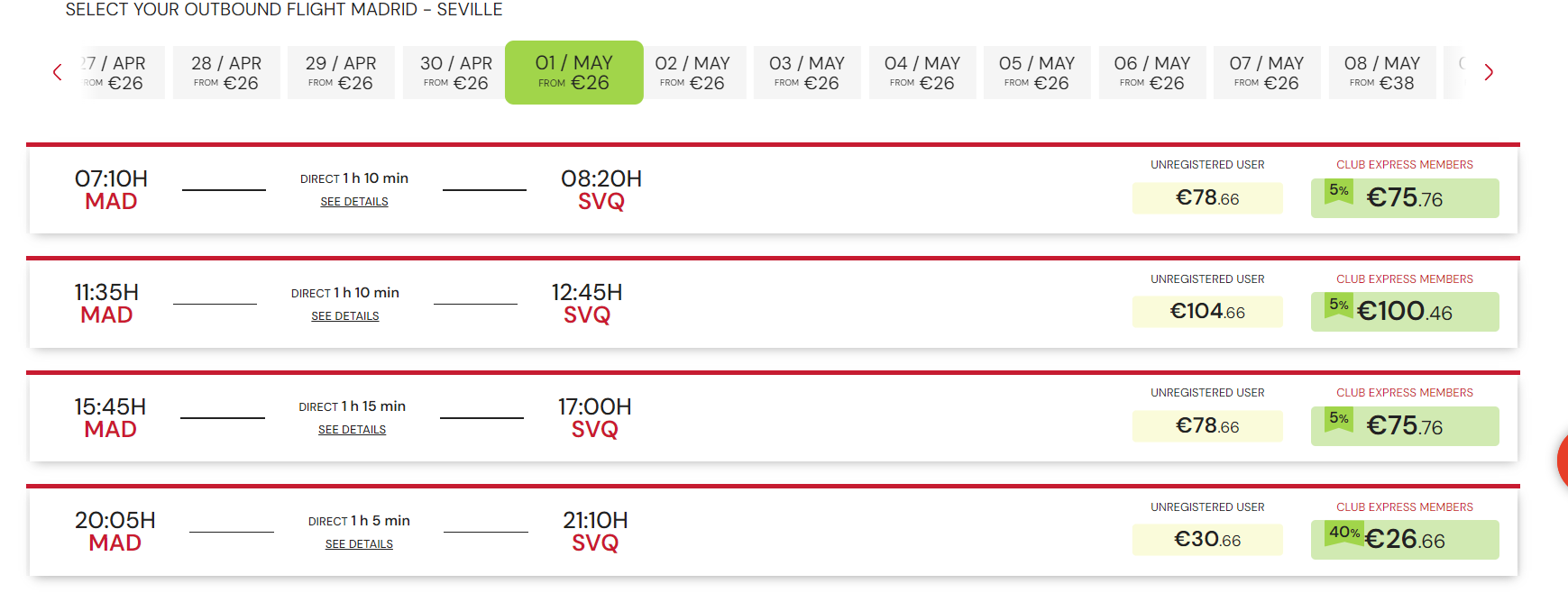Pick the 05 / MAY date tab
The width and height of the screenshot is (1568, 602).
coord(1037,72)
